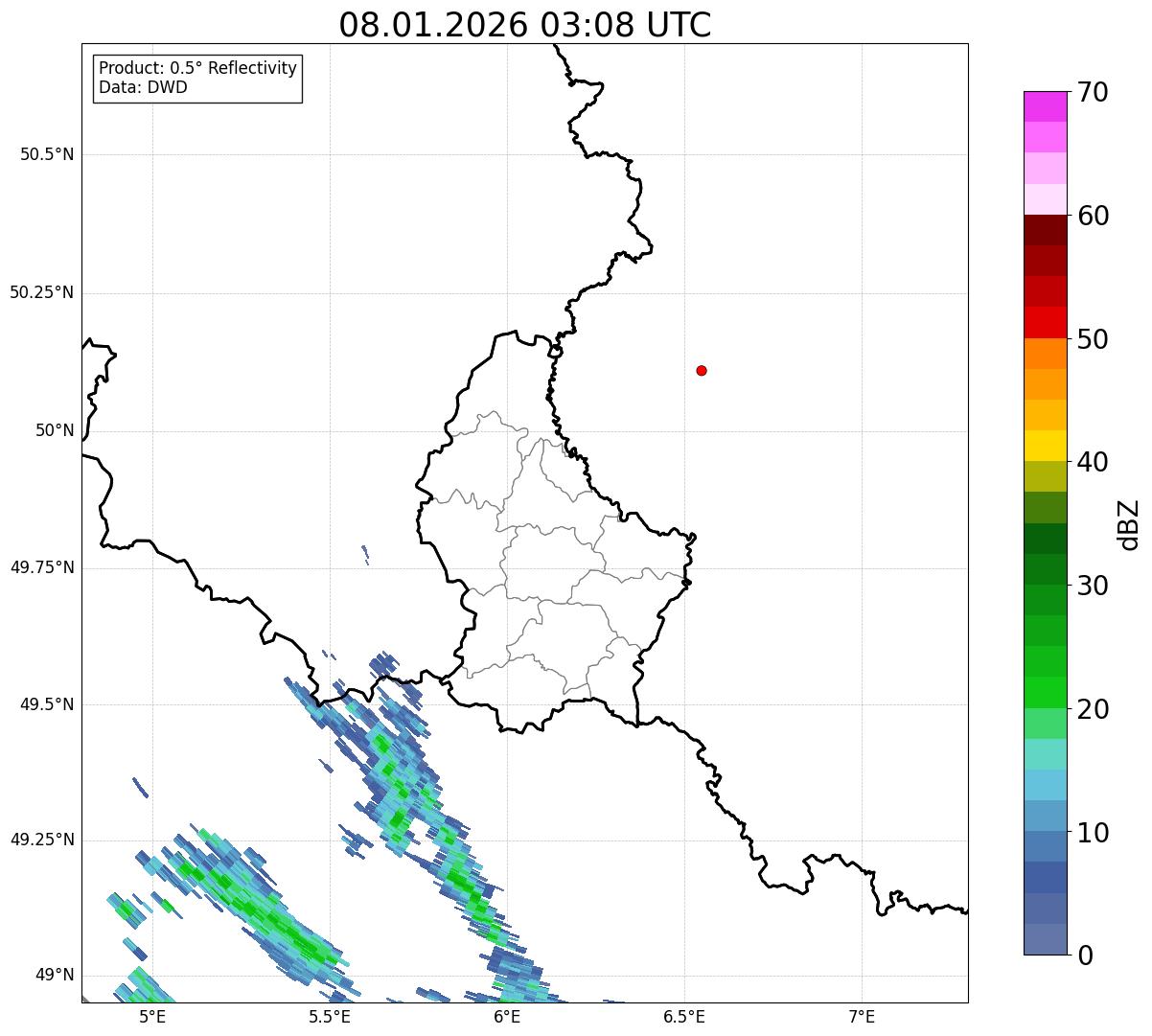Click the 49.25°N latitude label

(41, 840)
